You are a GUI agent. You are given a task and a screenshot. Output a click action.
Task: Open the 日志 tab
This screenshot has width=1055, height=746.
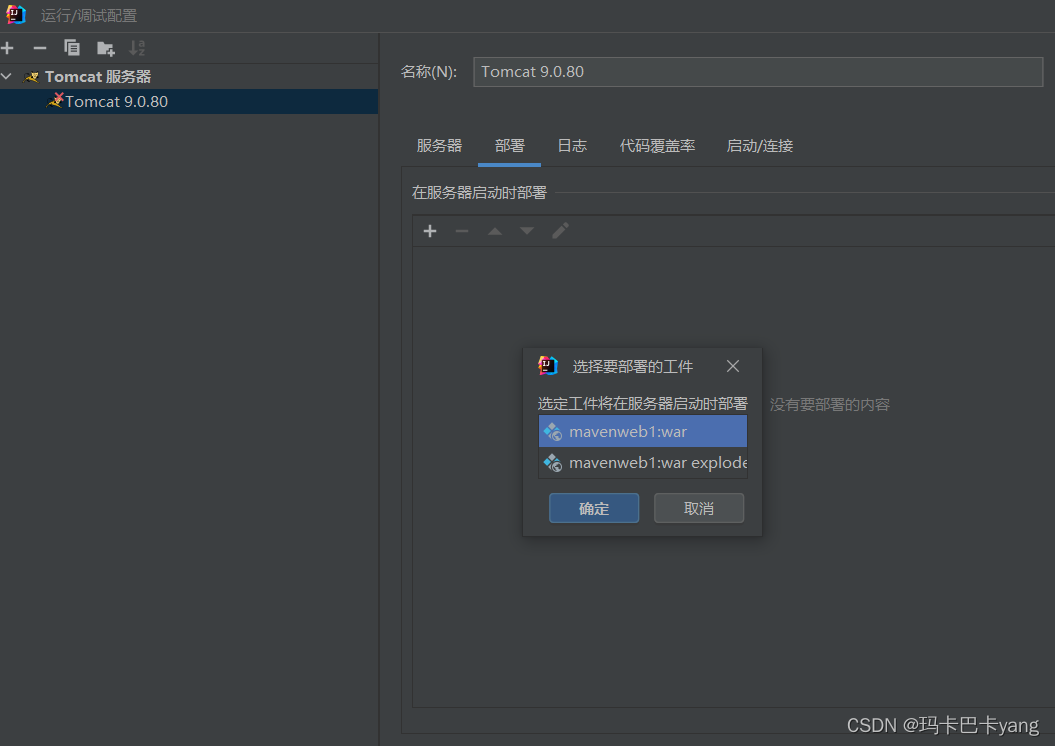(572, 145)
